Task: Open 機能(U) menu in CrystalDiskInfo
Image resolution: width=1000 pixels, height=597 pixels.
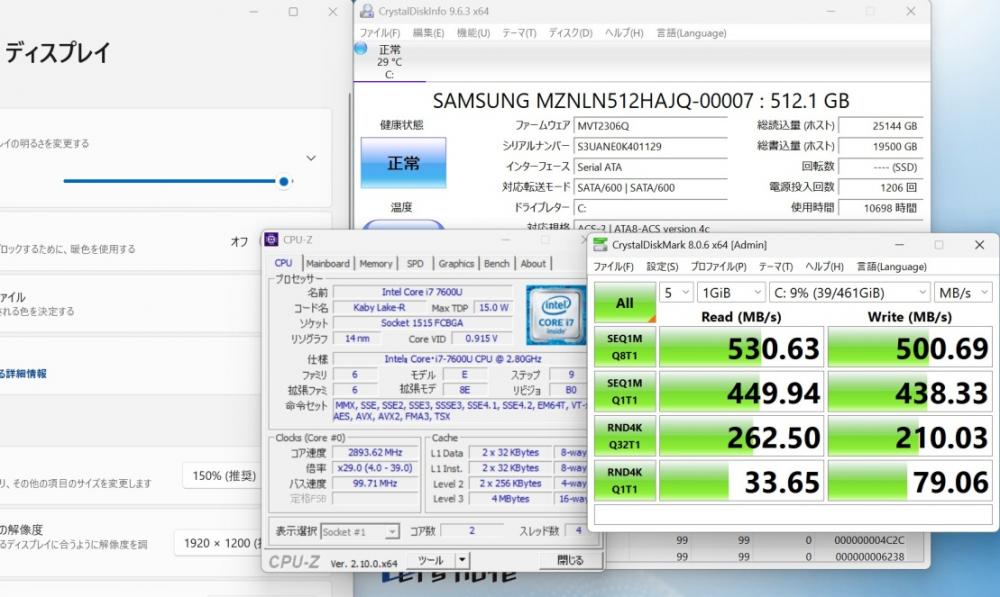Action: (x=473, y=33)
